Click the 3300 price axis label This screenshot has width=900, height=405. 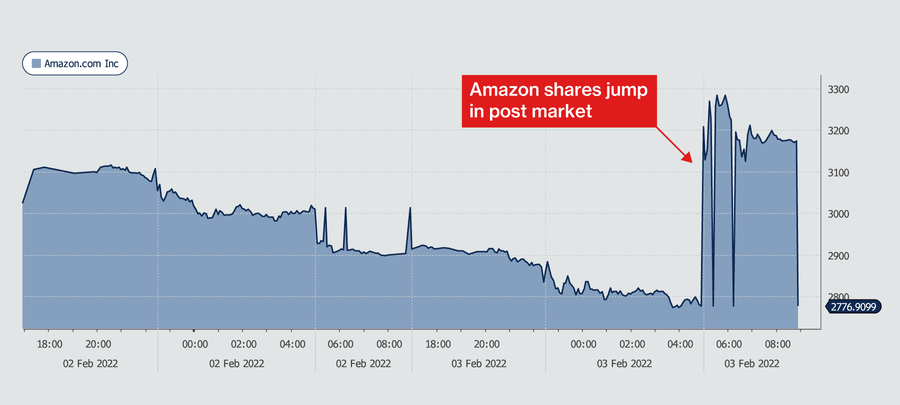[x=837, y=90]
